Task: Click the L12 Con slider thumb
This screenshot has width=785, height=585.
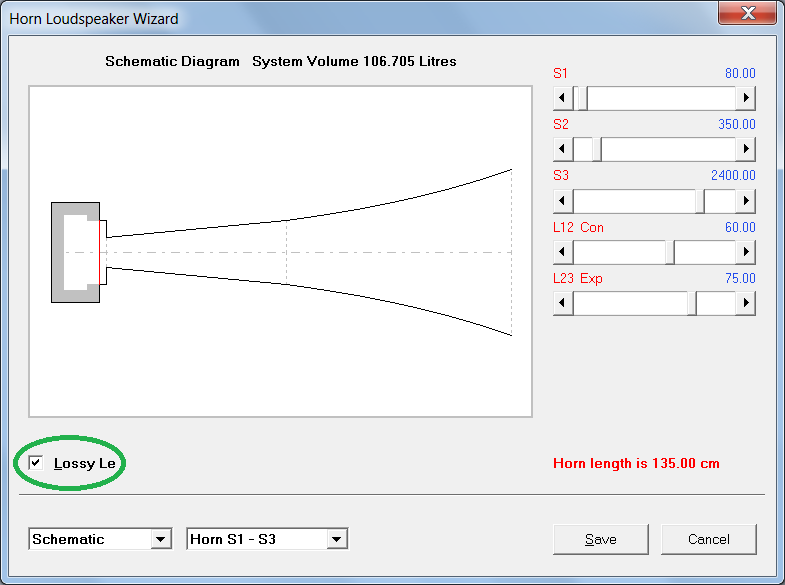Action: click(670, 252)
